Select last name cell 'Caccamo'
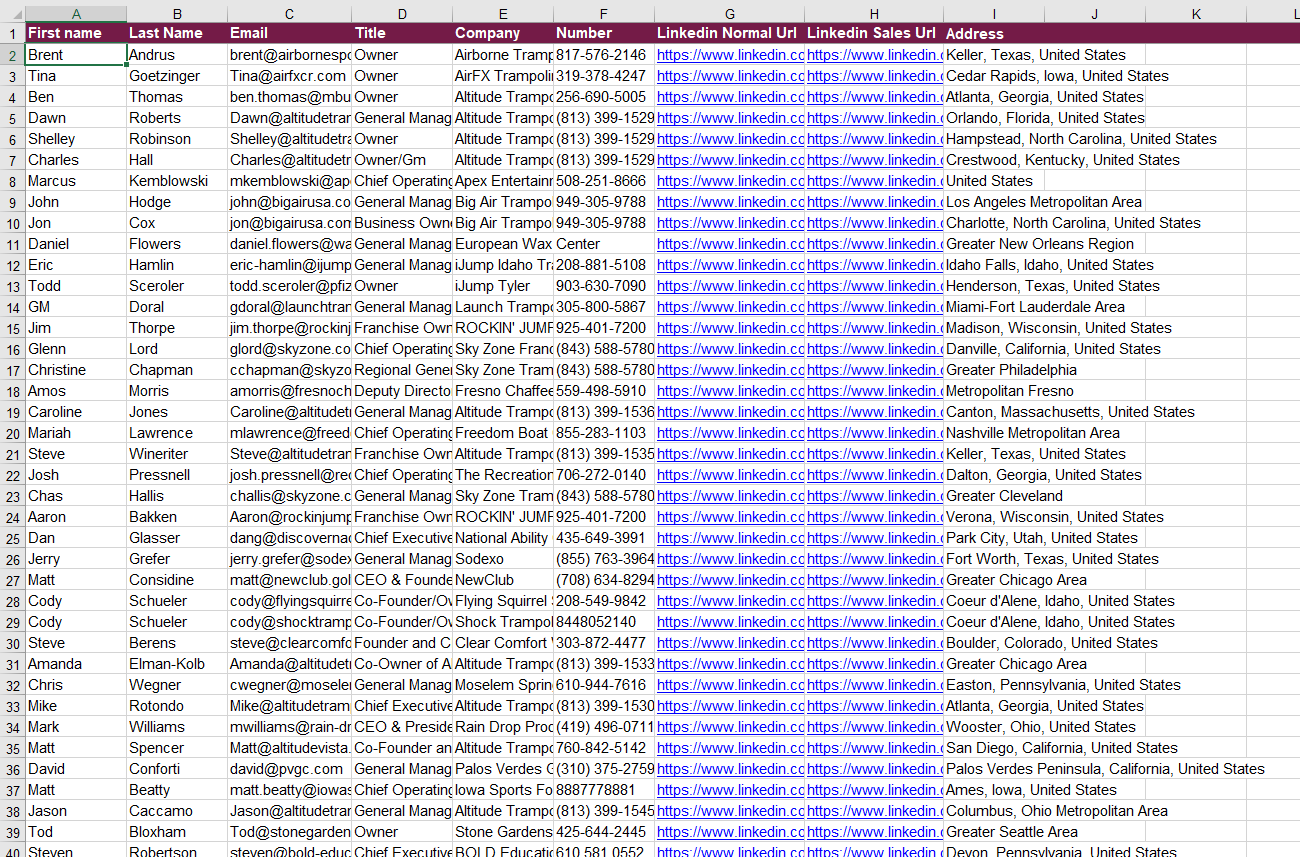The image size is (1300, 857). pyautogui.click(x=177, y=811)
